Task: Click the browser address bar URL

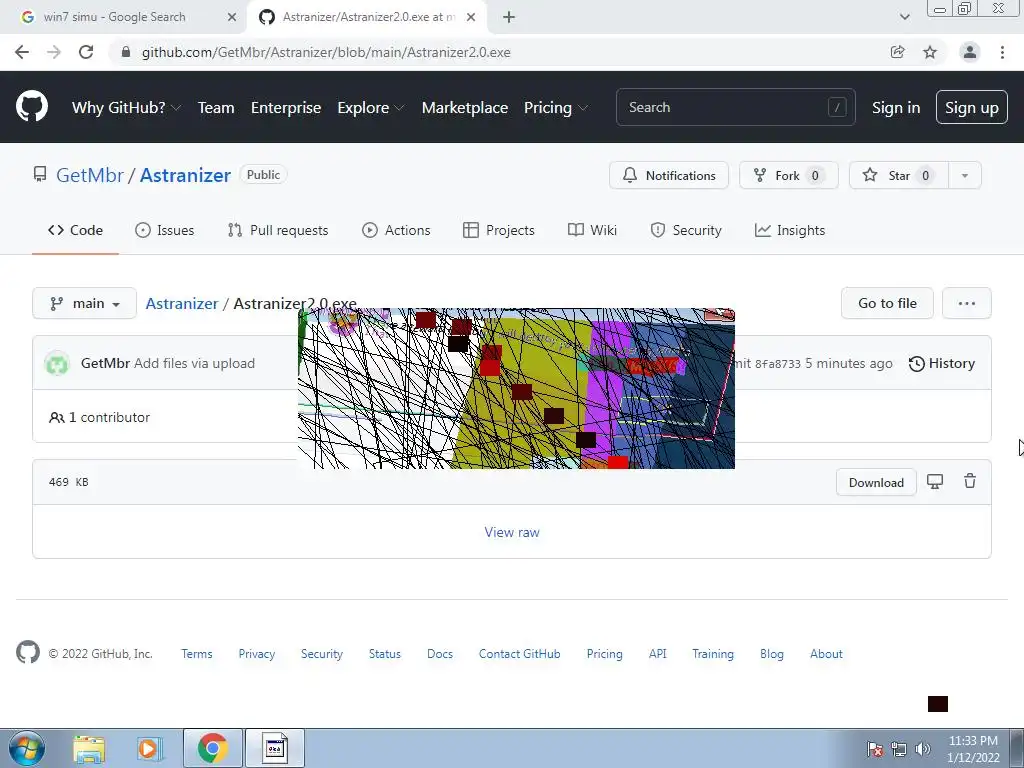Action: (x=326, y=52)
